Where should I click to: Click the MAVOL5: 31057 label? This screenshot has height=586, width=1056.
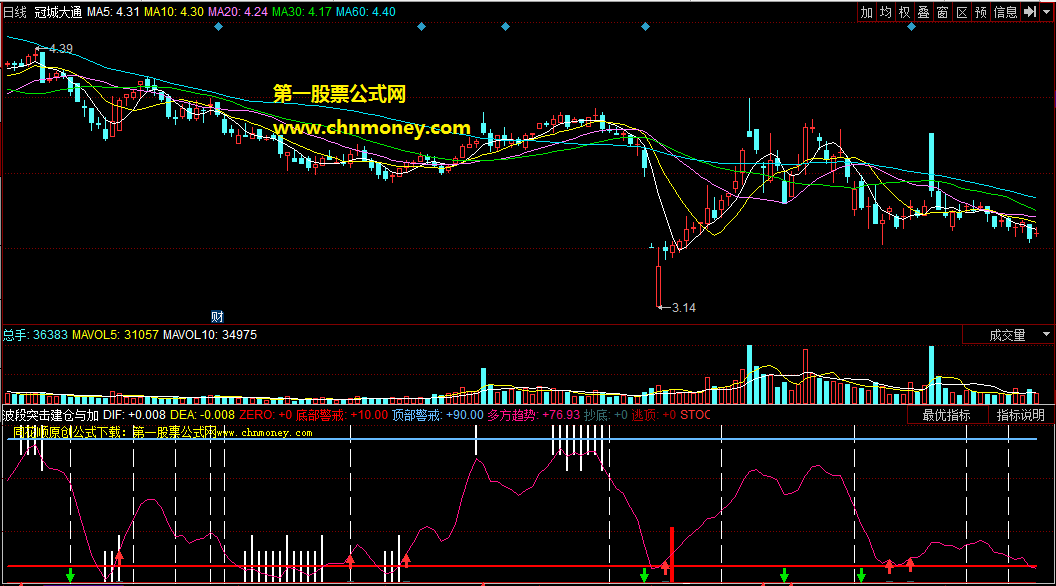(x=115, y=335)
